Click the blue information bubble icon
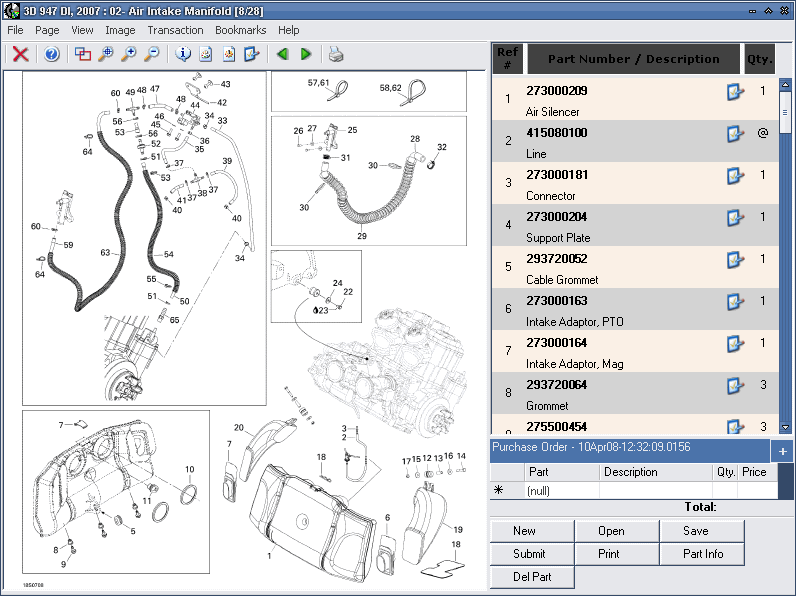The image size is (796, 596). [x=183, y=54]
